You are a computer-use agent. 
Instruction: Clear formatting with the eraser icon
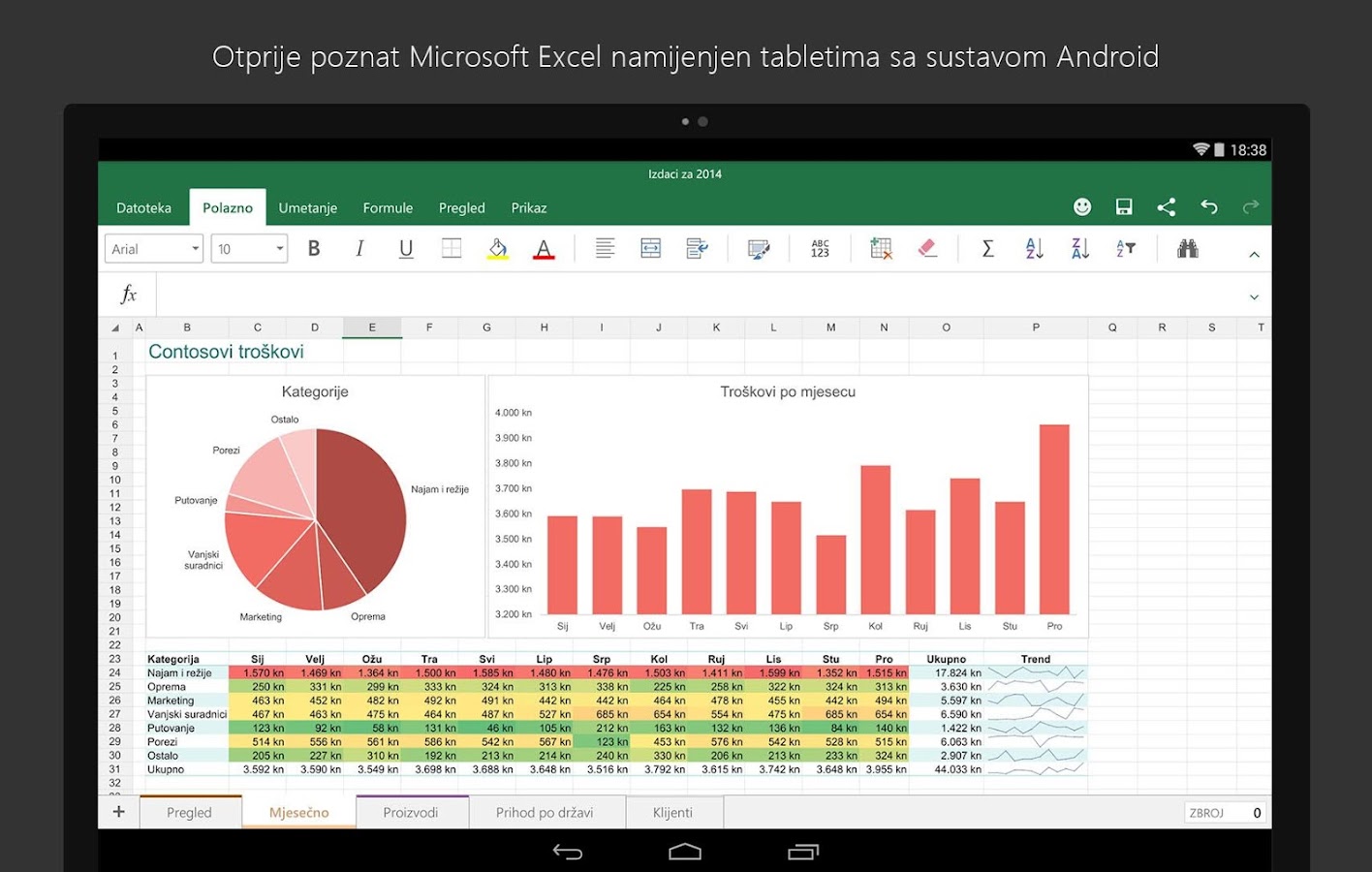tap(927, 248)
